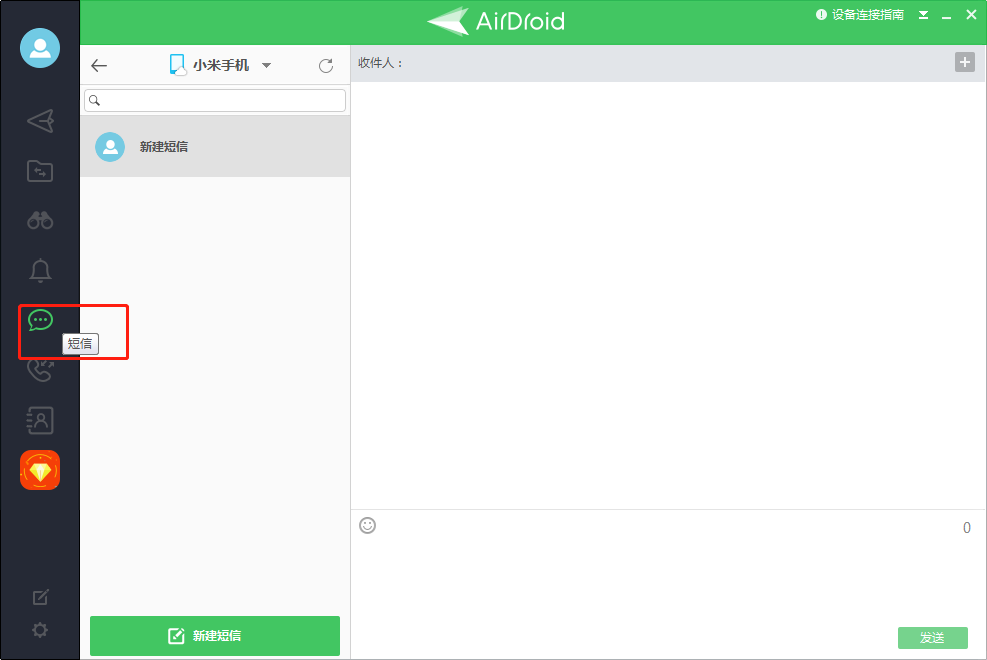Click the 小米手机 phone device icon
The height and width of the screenshot is (660, 987).
[x=178, y=65]
